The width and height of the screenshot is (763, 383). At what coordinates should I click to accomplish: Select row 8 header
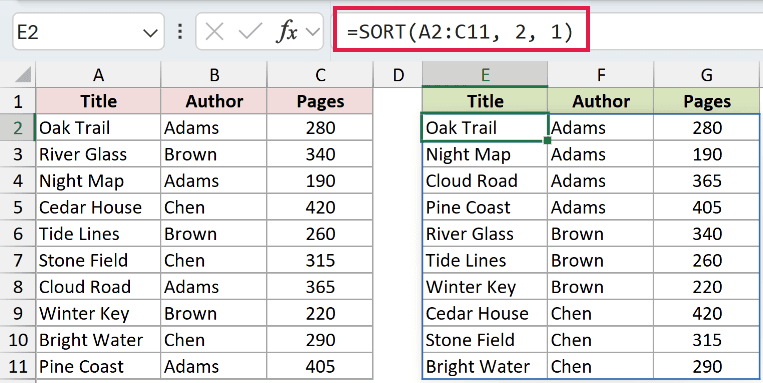pyautogui.click(x=18, y=287)
